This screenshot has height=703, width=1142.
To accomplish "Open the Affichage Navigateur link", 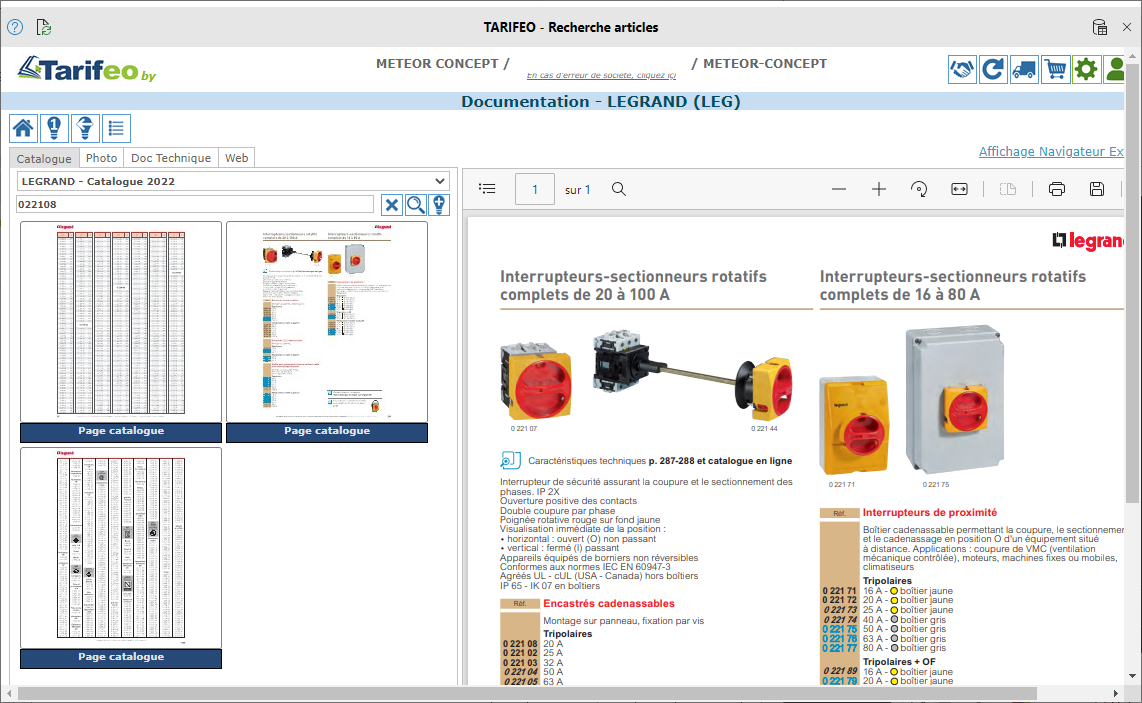I will pyautogui.click(x=1051, y=152).
